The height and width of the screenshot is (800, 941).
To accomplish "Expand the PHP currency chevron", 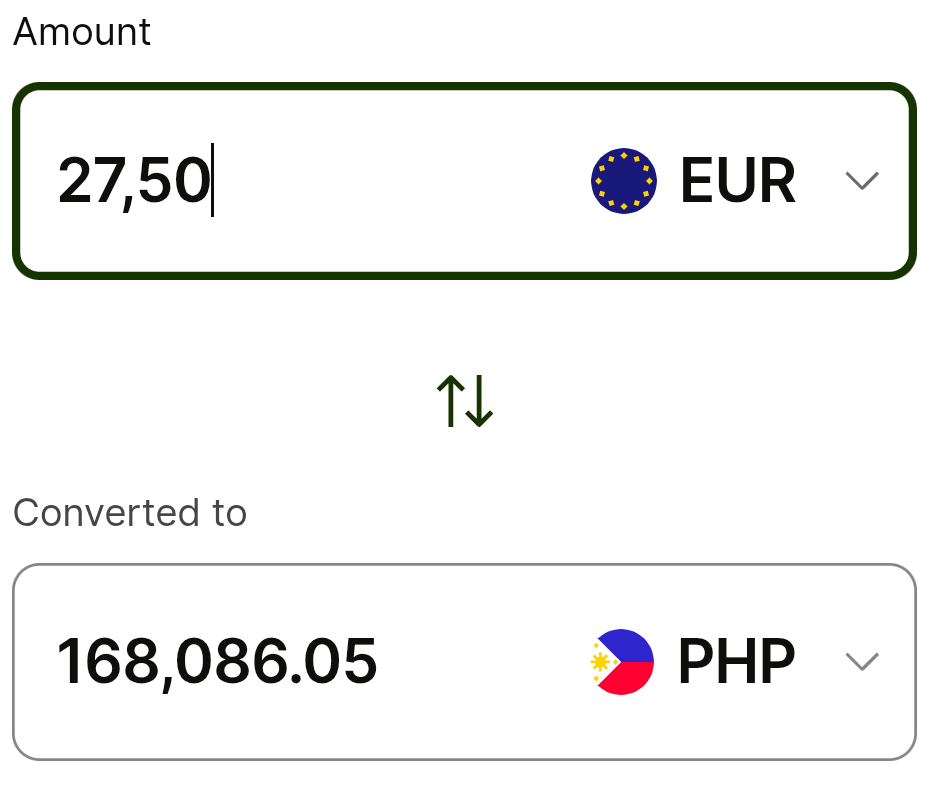I will 862,661.
